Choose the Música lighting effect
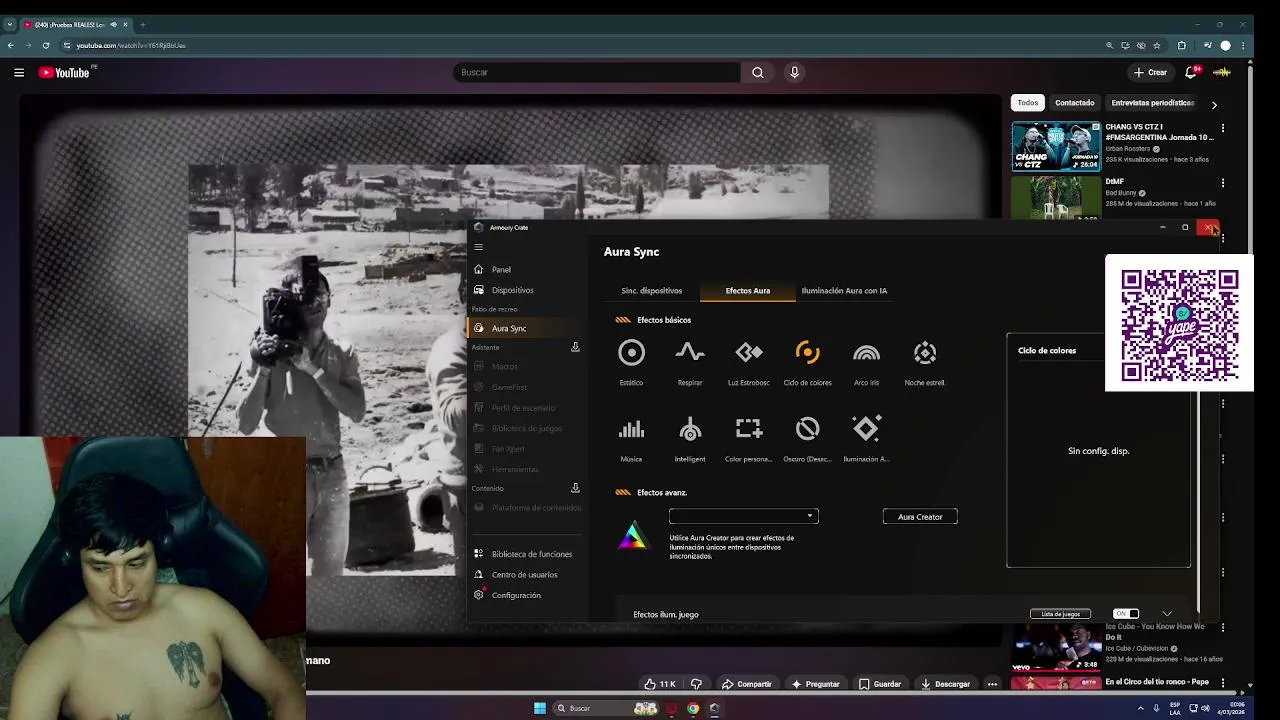 (631, 439)
